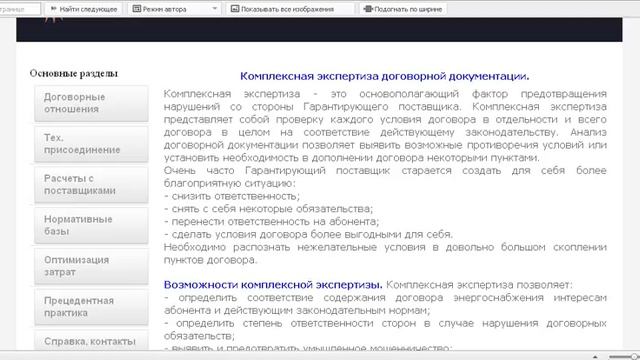This screenshot has width=640, height=360.
Task: Open the Договорные отношения section
Action: (91, 103)
